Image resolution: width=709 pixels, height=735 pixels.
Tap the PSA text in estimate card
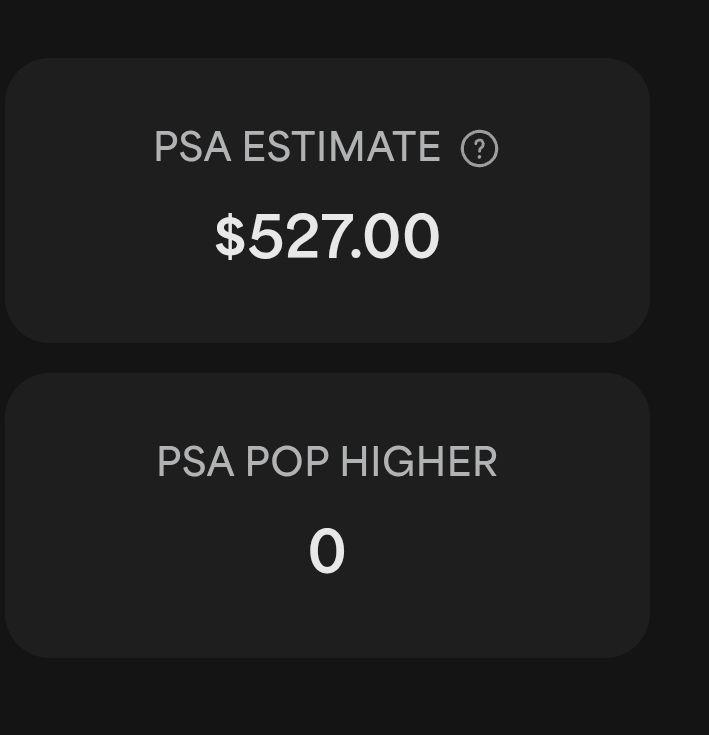point(193,147)
